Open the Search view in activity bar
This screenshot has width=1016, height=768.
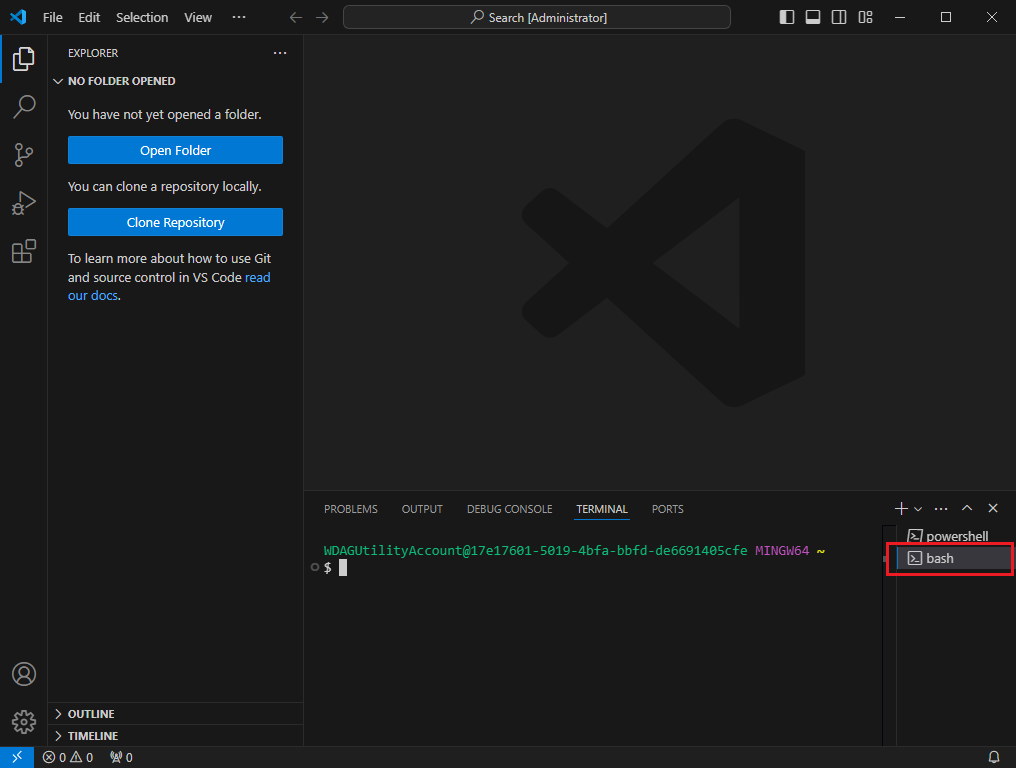tap(24, 107)
